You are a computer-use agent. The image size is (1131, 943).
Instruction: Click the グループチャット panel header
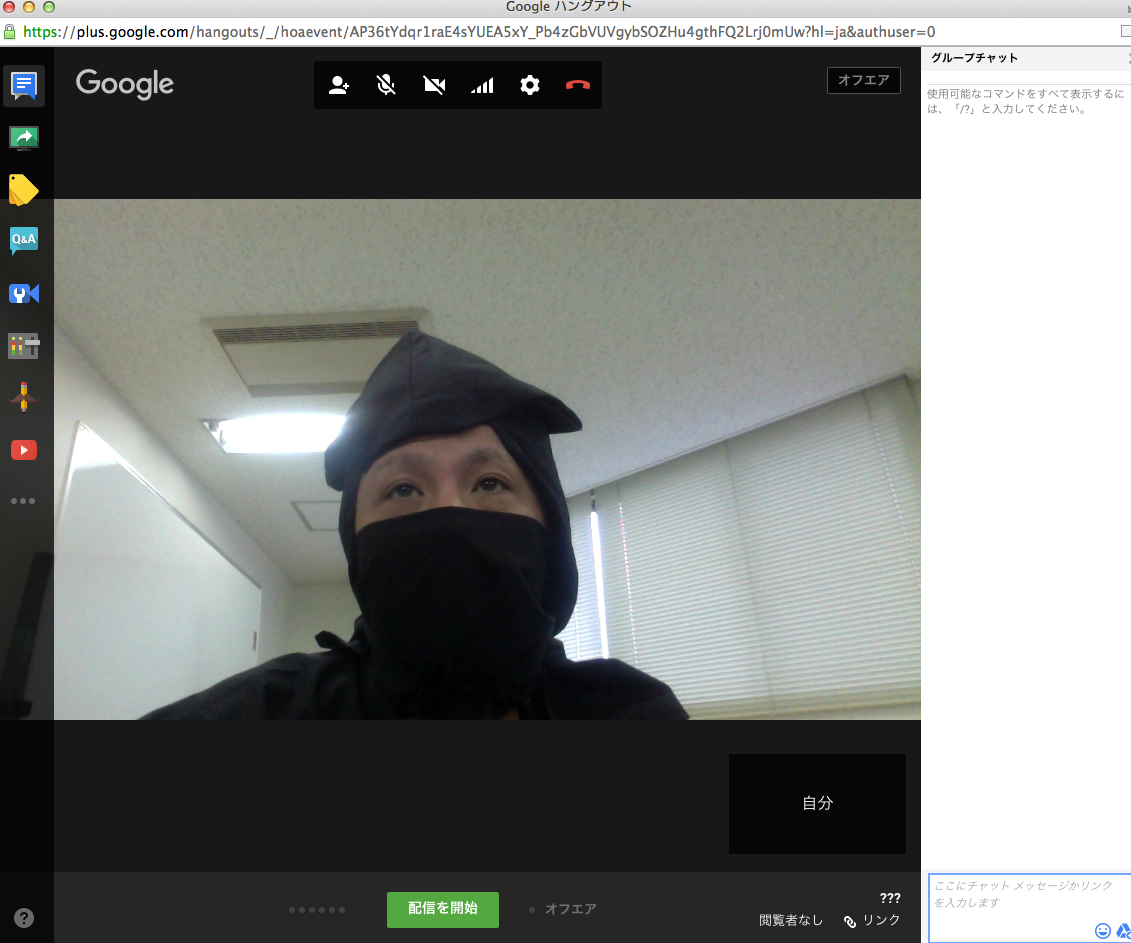click(974, 58)
